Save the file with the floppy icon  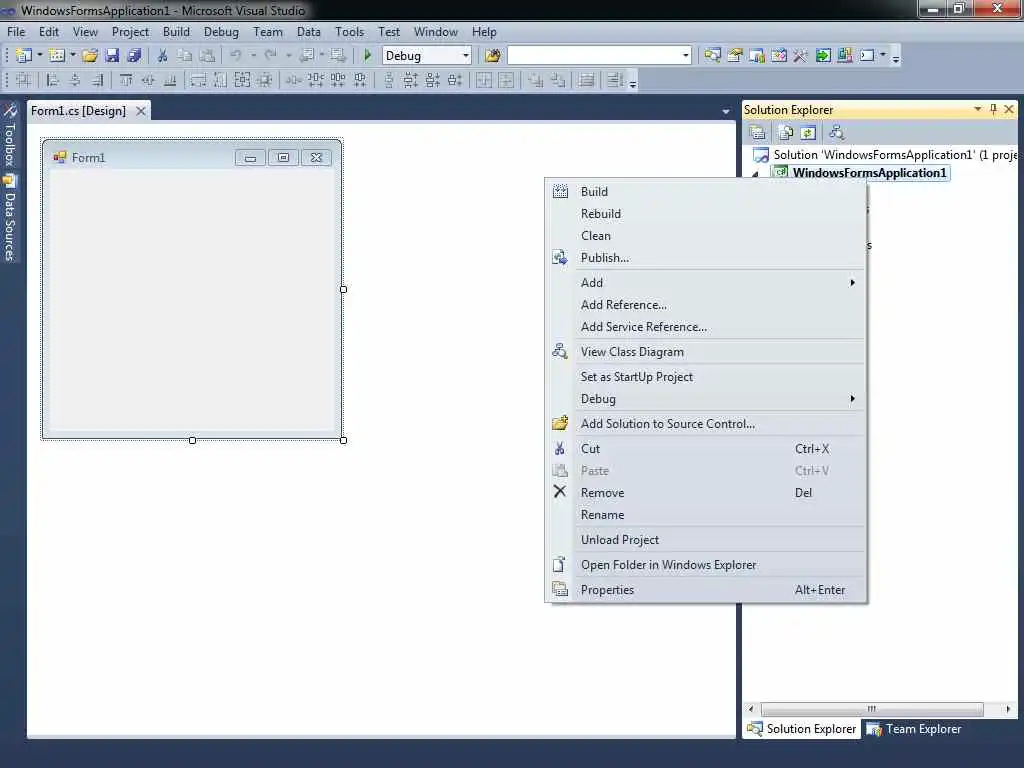tap(112, 56)
